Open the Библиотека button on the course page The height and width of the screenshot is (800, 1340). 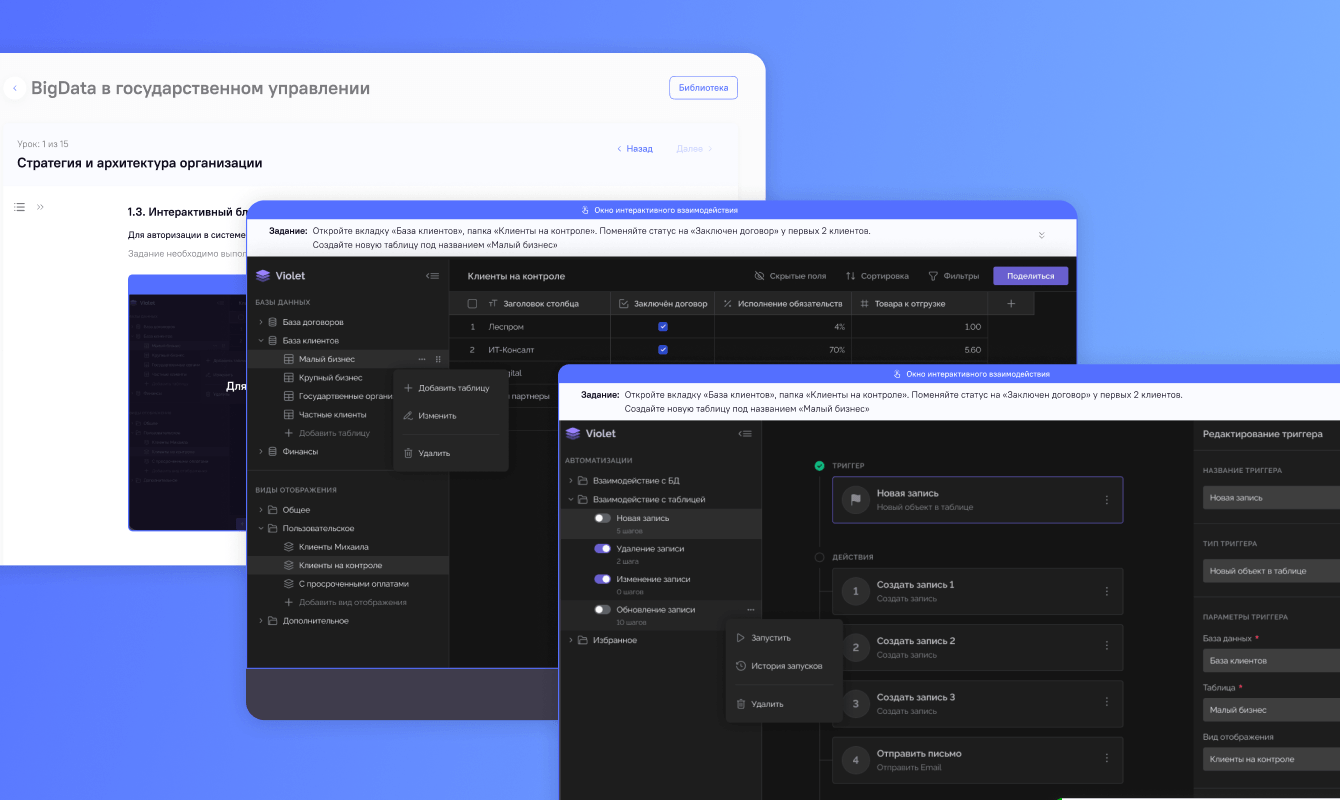coord(703,88)
